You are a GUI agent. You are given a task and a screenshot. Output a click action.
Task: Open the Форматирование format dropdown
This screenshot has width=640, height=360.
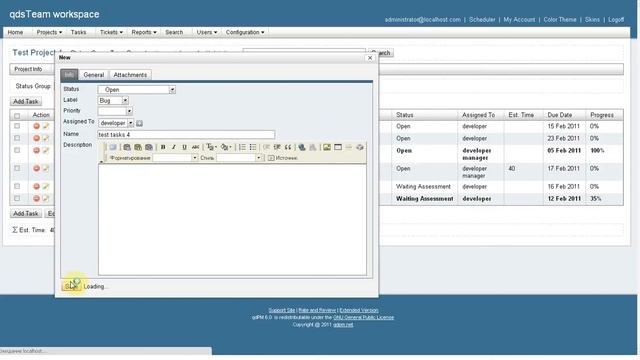point(175,158)
